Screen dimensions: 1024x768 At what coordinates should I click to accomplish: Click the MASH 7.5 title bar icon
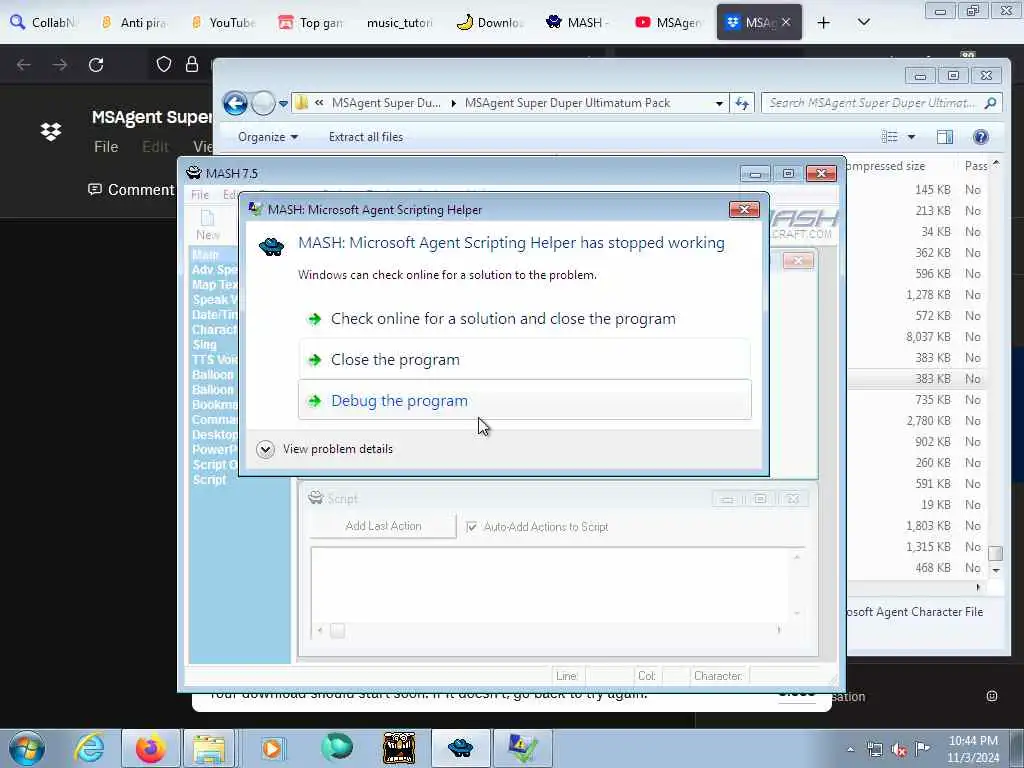[193, 172]
